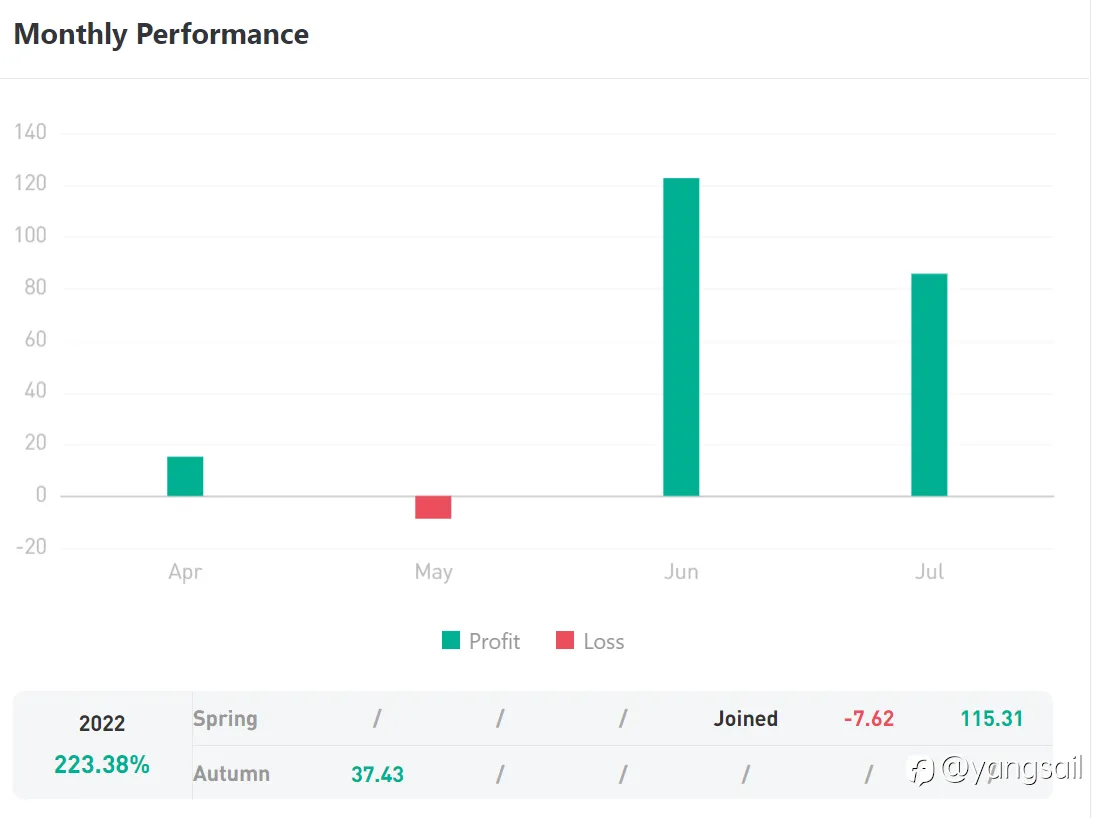Viewport: 1094px width, 818px height.
Task: Click the green Profit legend square
Action: (451, 641)
